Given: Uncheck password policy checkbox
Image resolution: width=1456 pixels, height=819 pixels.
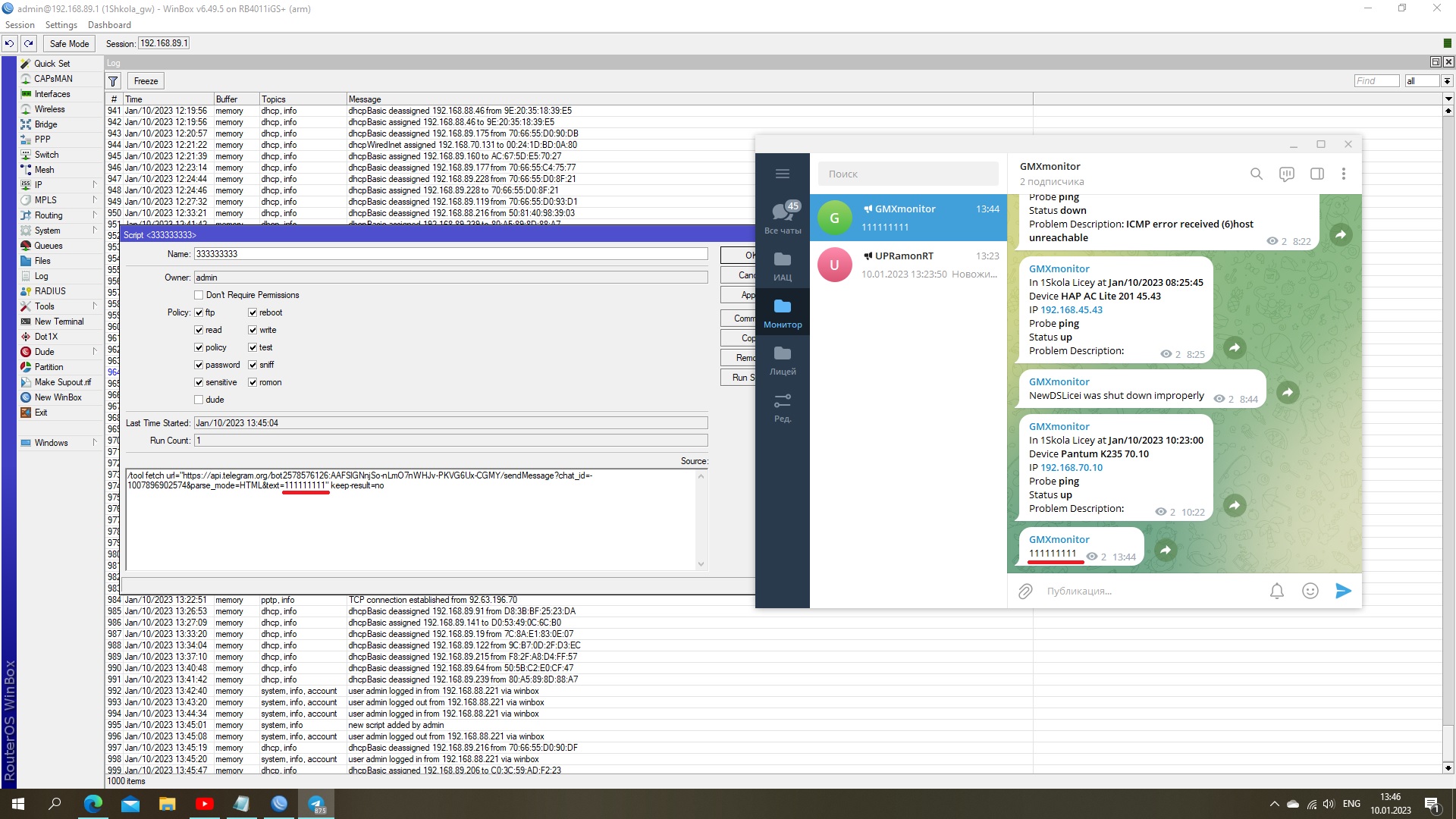Looking at the screenshot, I should [199, 365].
